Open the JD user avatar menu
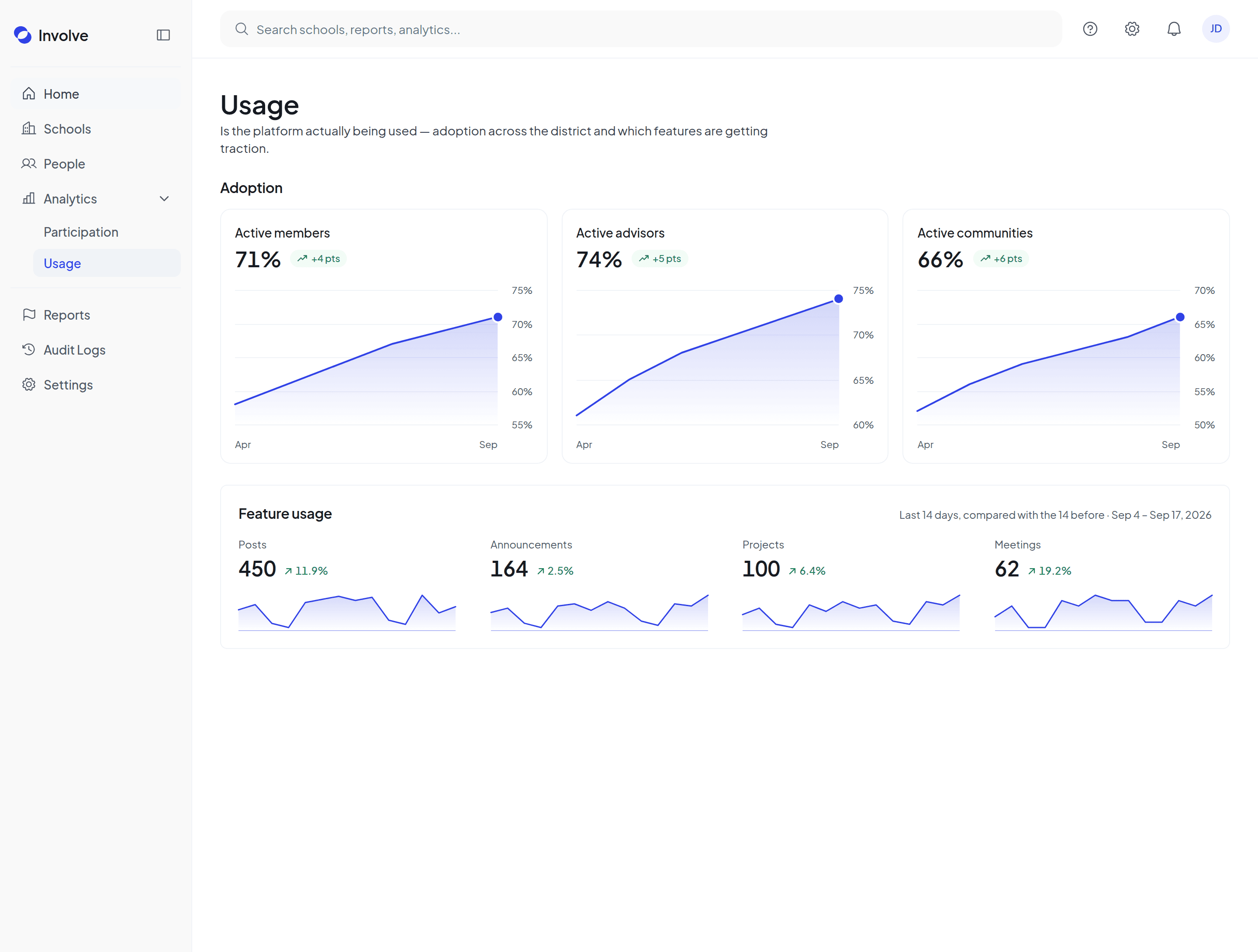This screenshot has height=952, width=1258. (x=1216, y=29)
